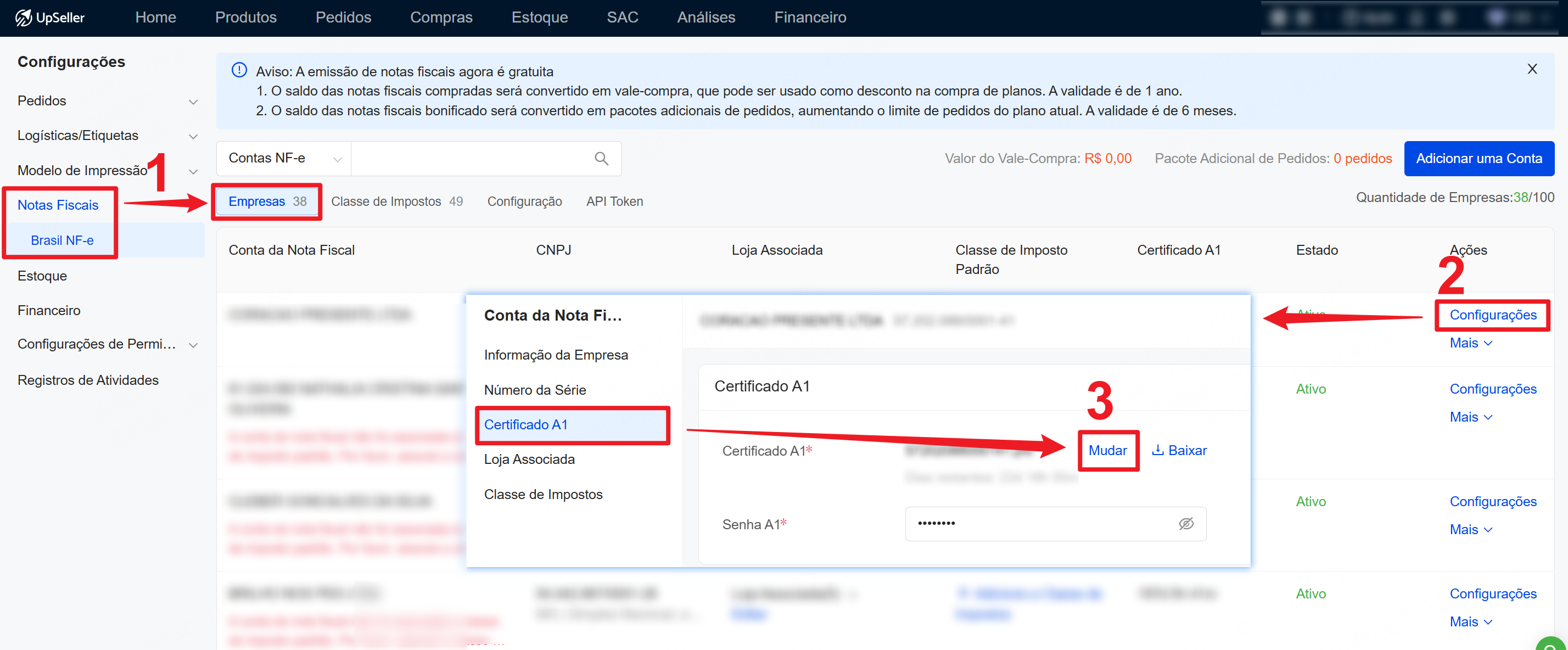Open Financeiro in top menu

[810, 18]
